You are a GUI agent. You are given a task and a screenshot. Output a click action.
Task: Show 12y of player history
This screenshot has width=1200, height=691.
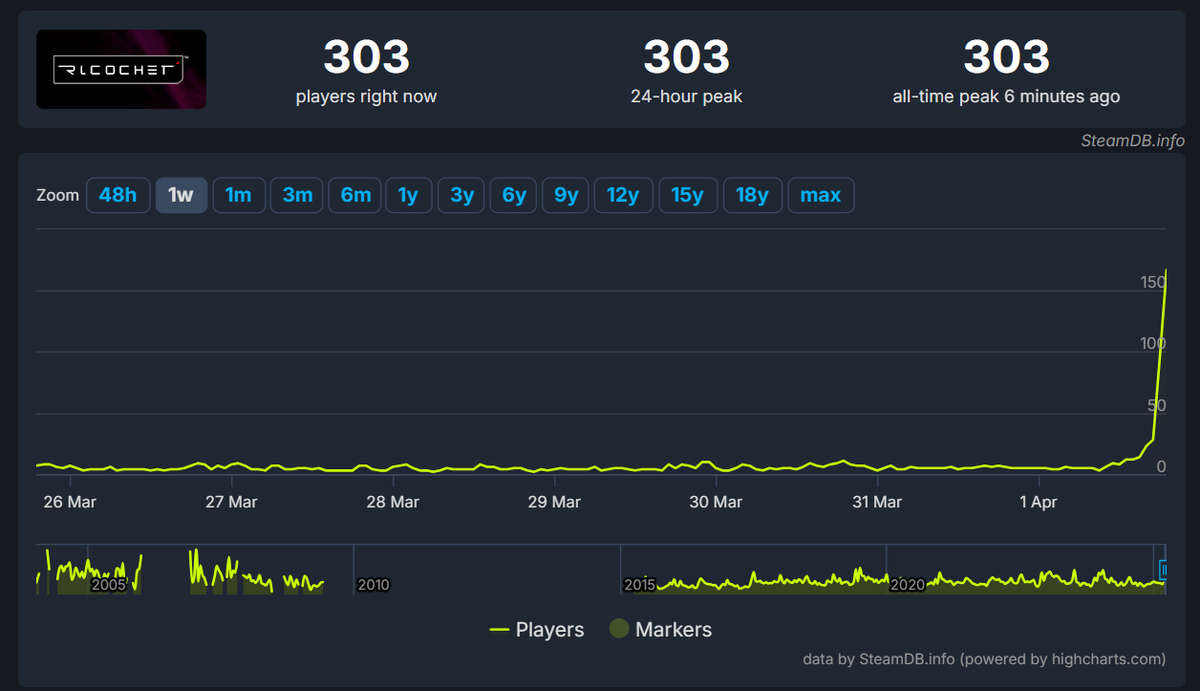623,195
